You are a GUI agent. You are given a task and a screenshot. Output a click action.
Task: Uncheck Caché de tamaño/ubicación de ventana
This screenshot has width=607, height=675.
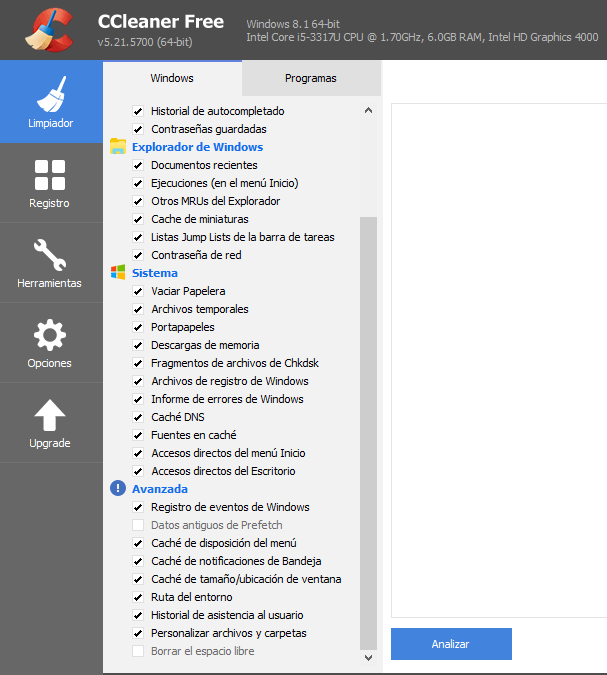click(138, 579)
